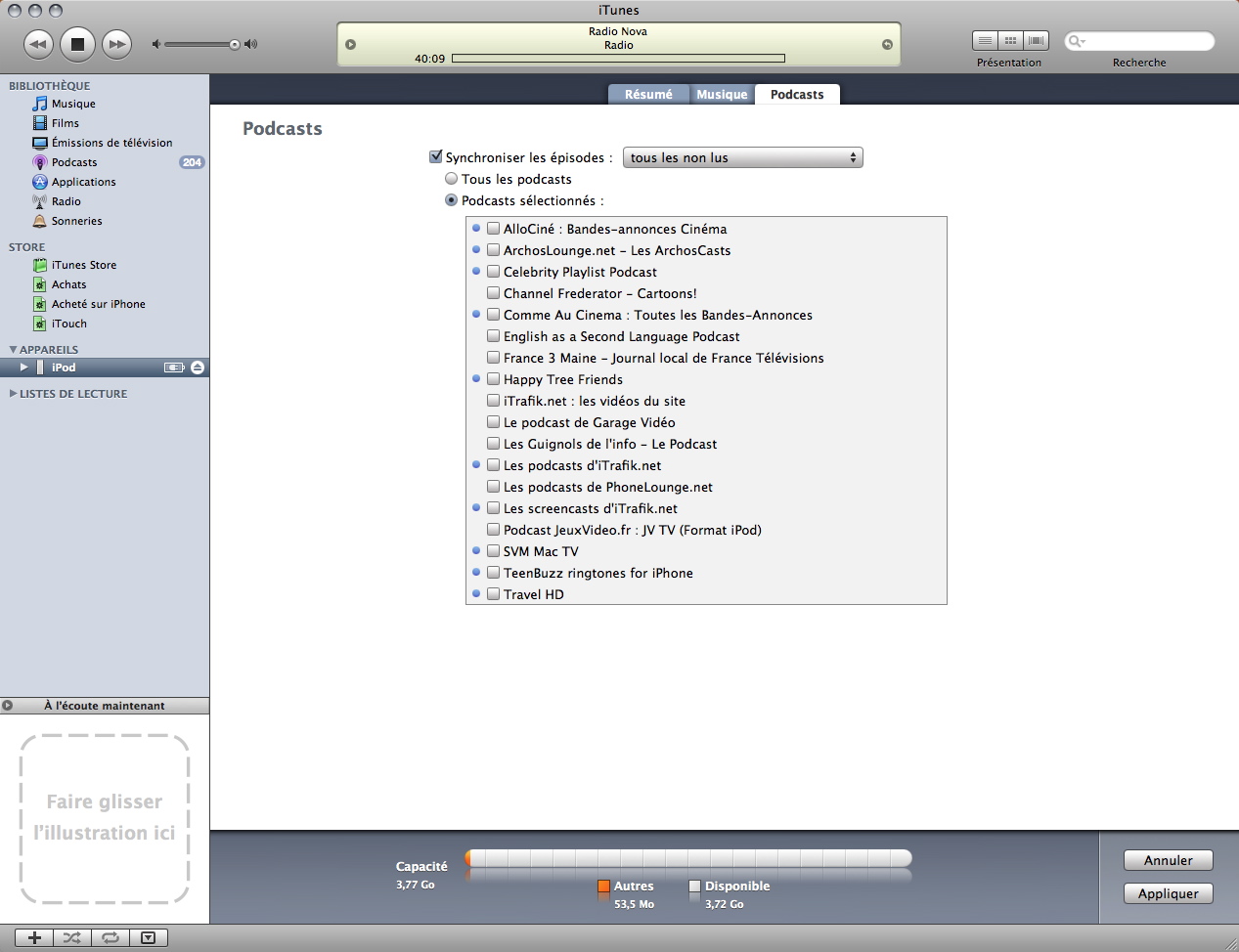Collapse the APPAREILS section
Viewport: 1239px width, 952px height.
pyautogui.click(x=13, y=349)
